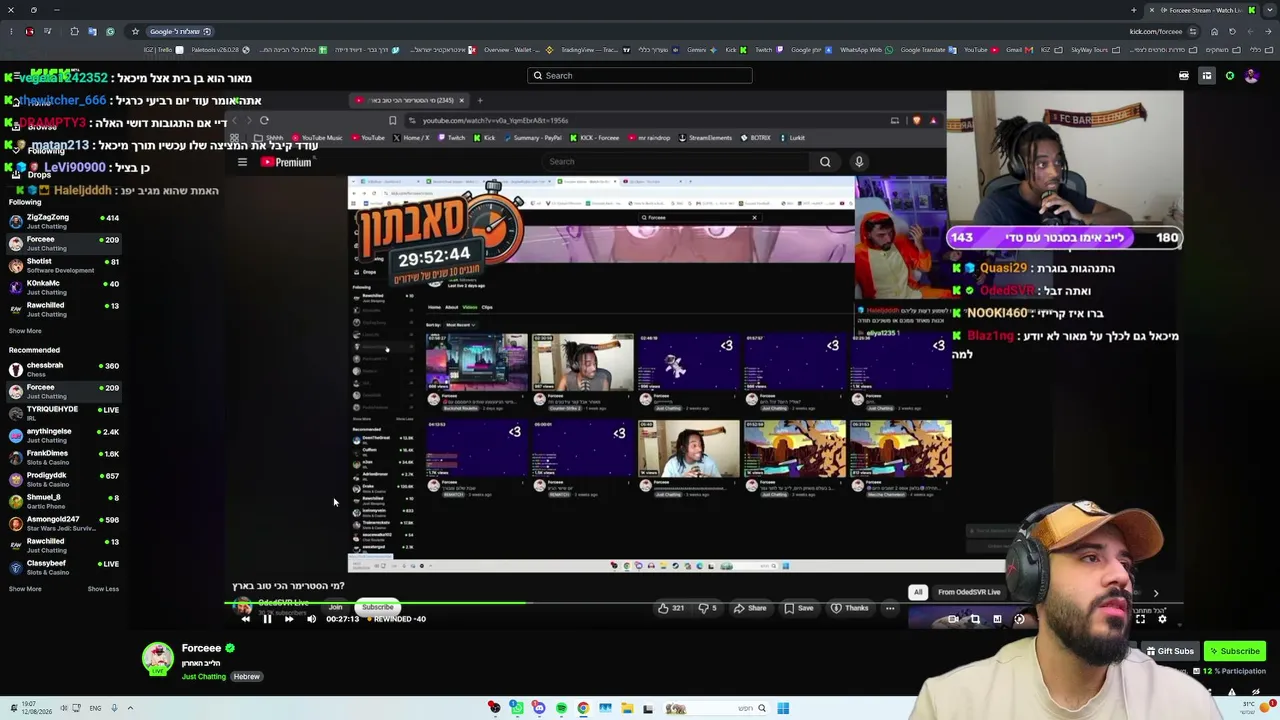
Task: Click the Following heading in the sidebar
Action: [25, 202]
